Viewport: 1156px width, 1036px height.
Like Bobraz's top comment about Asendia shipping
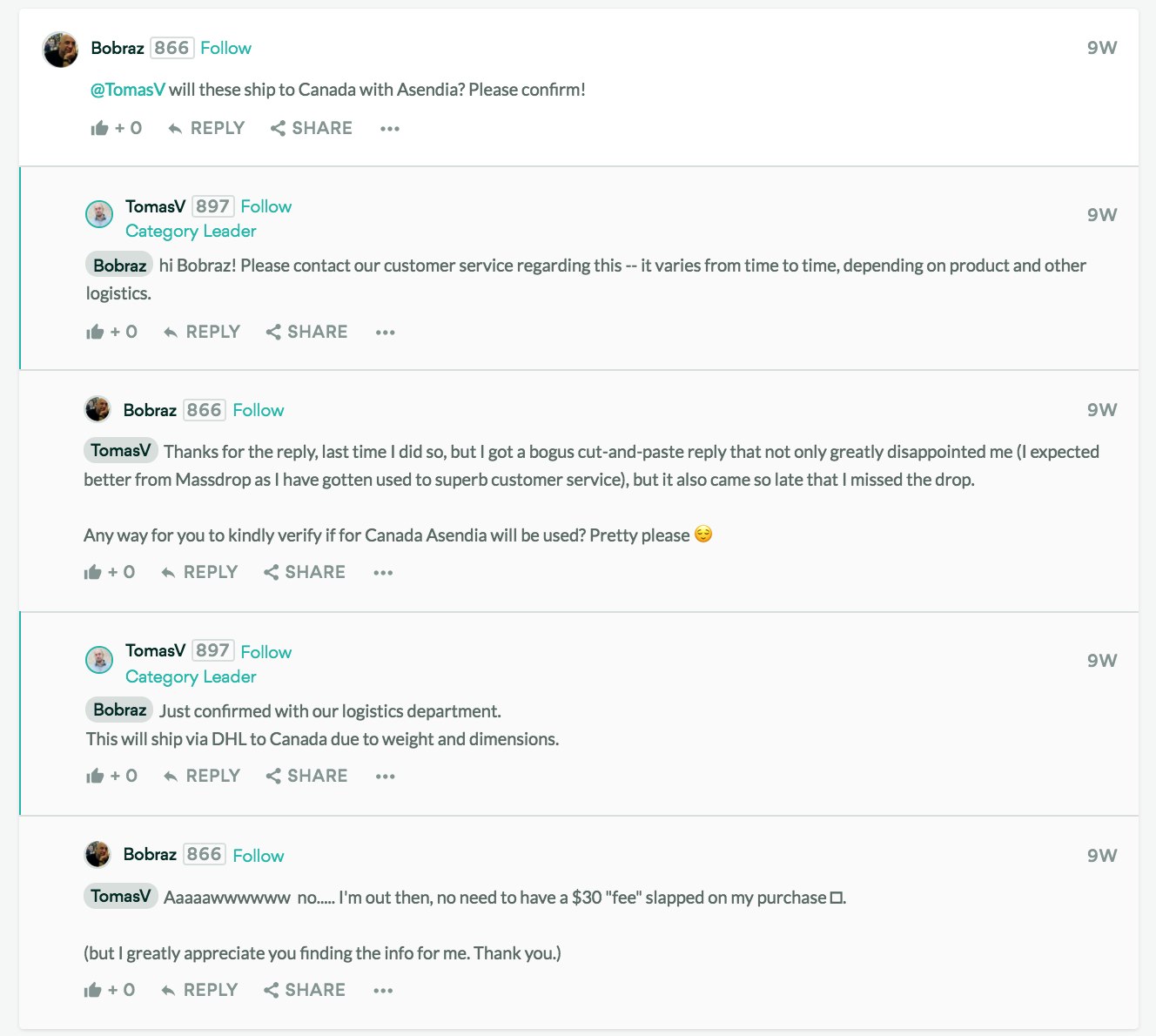[100, 129]
